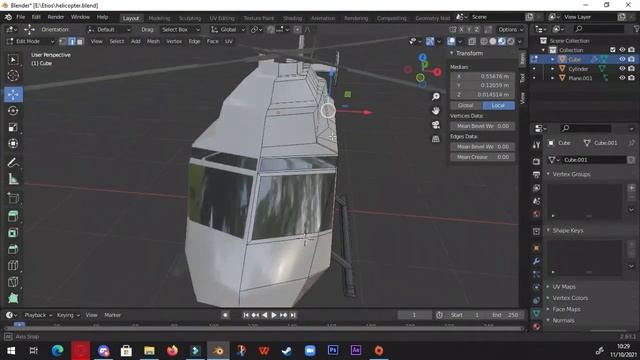Viewport: 640px width, 360px height.
Task: Expand the UV Maps panel
Action: coord(549,287)
